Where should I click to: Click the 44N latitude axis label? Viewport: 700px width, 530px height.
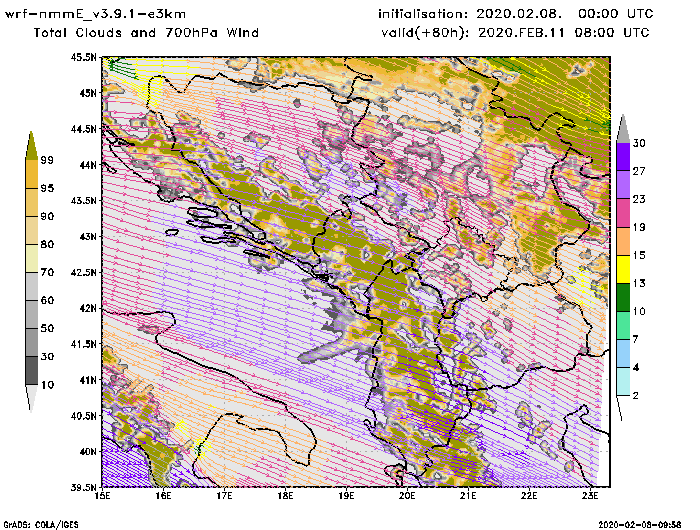point(88,165)
